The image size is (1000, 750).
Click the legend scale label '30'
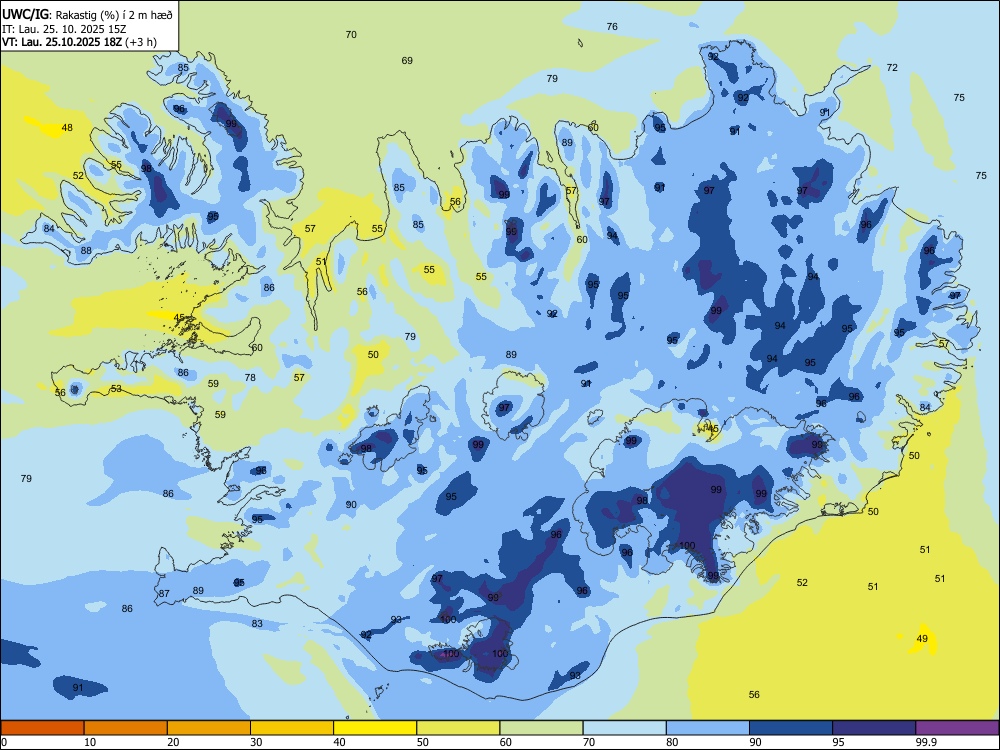(x=256, y=742)
